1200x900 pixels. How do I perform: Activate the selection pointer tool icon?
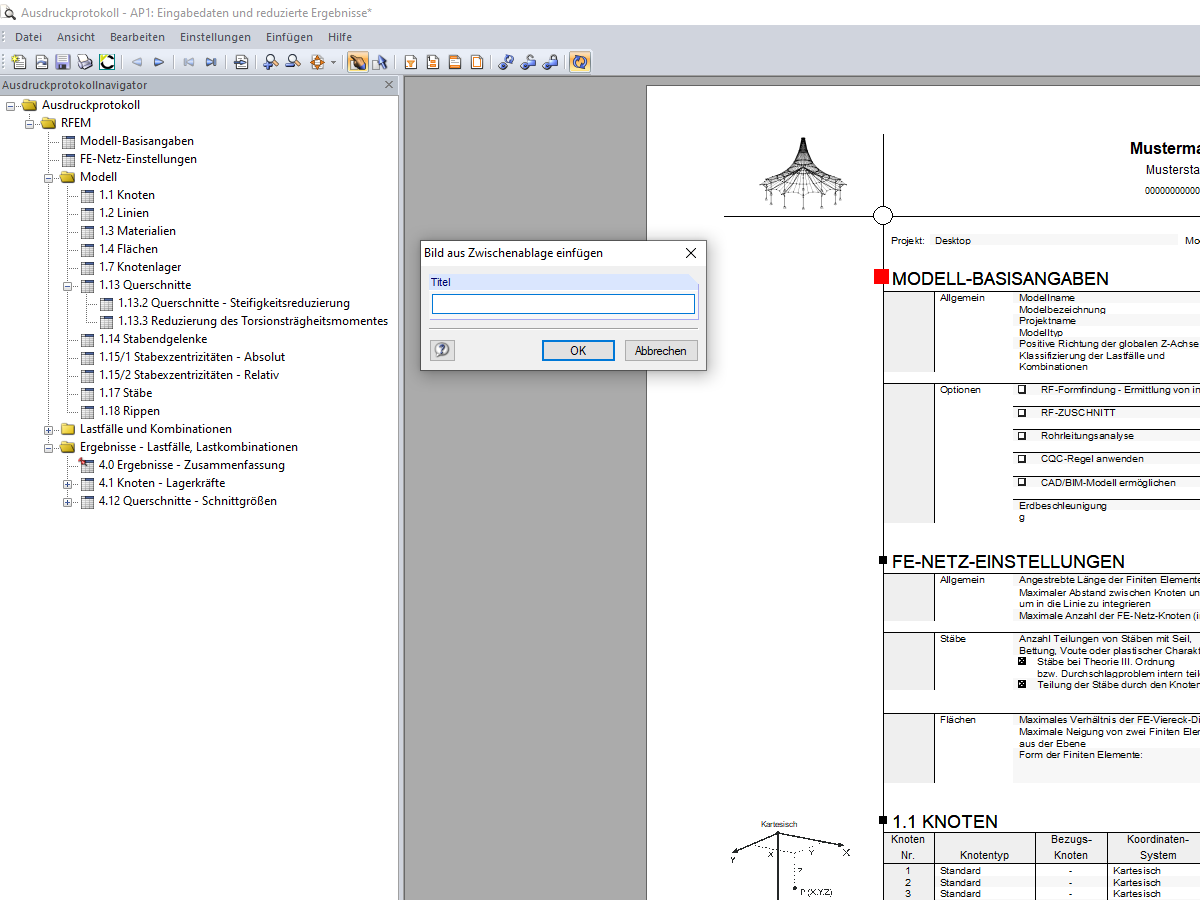click(x=379, y=62)
